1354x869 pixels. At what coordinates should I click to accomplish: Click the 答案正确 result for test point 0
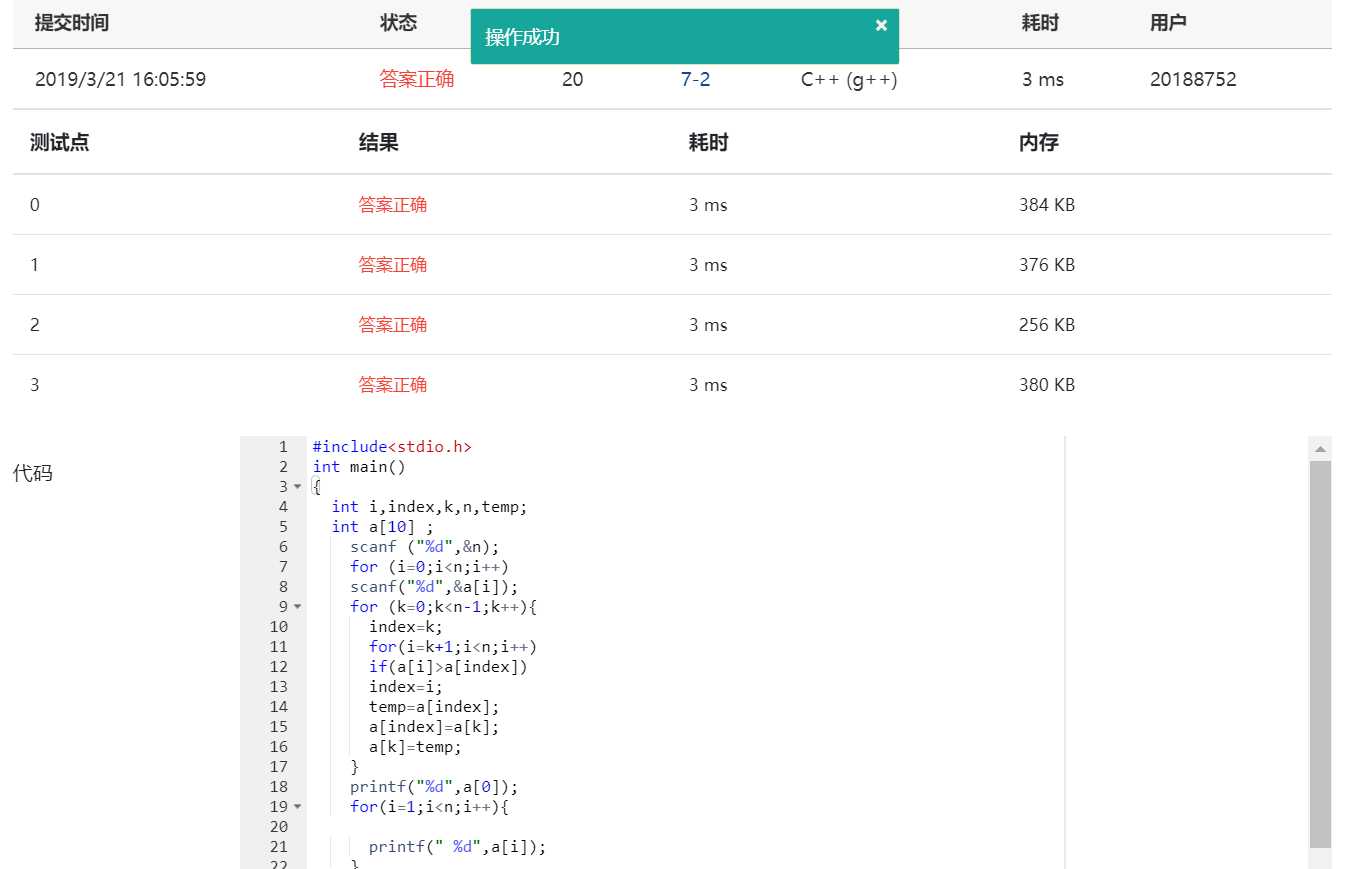(x=393, y=205)
